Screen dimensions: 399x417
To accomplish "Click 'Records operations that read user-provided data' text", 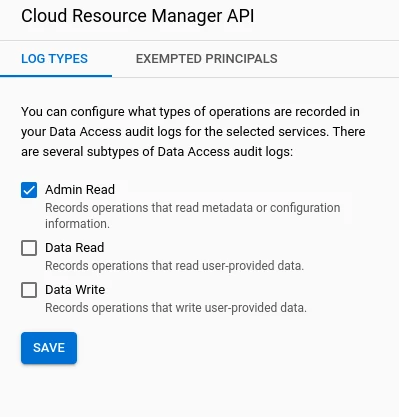I will (174, 266).
